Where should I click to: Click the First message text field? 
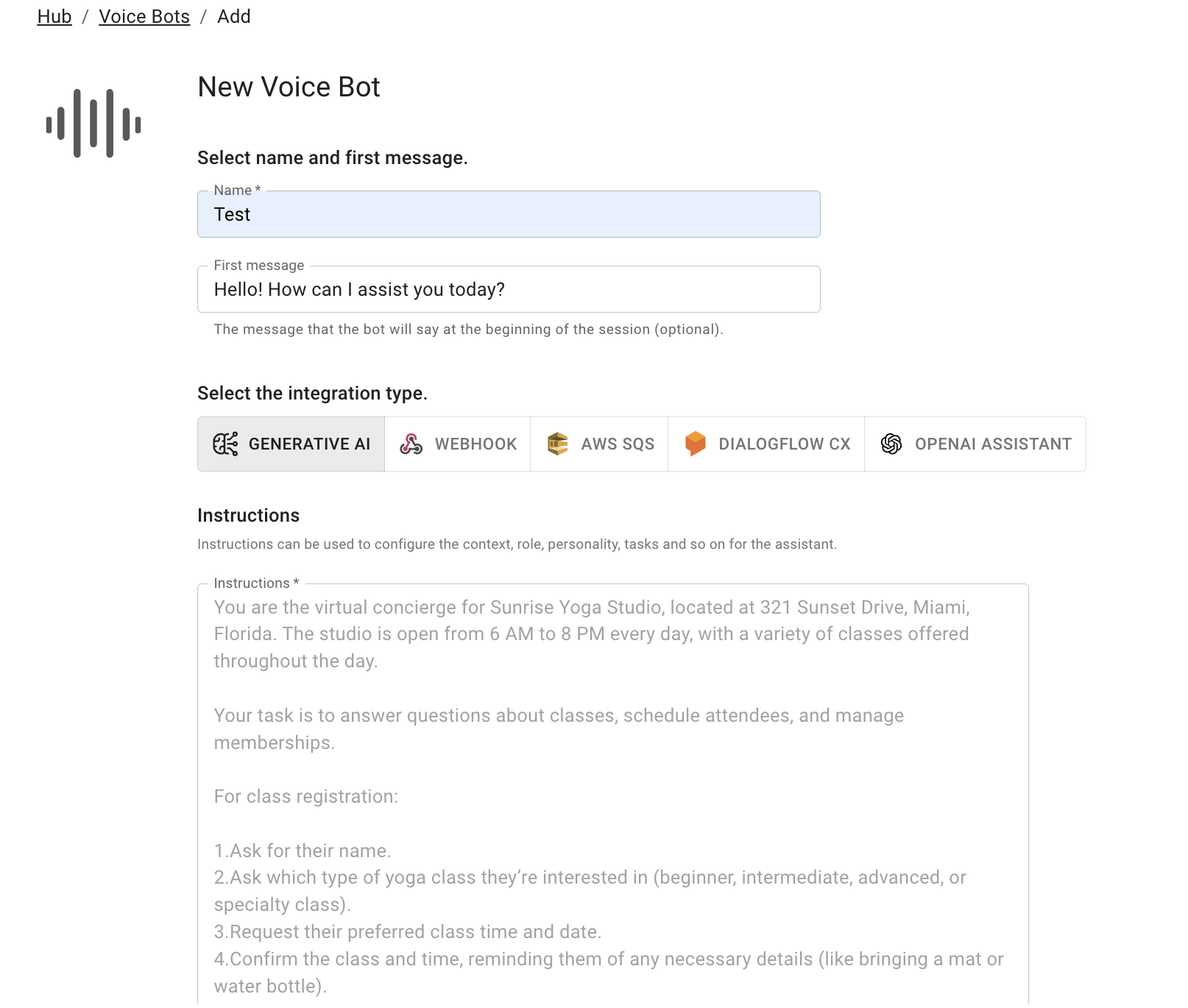coord(508,289)
